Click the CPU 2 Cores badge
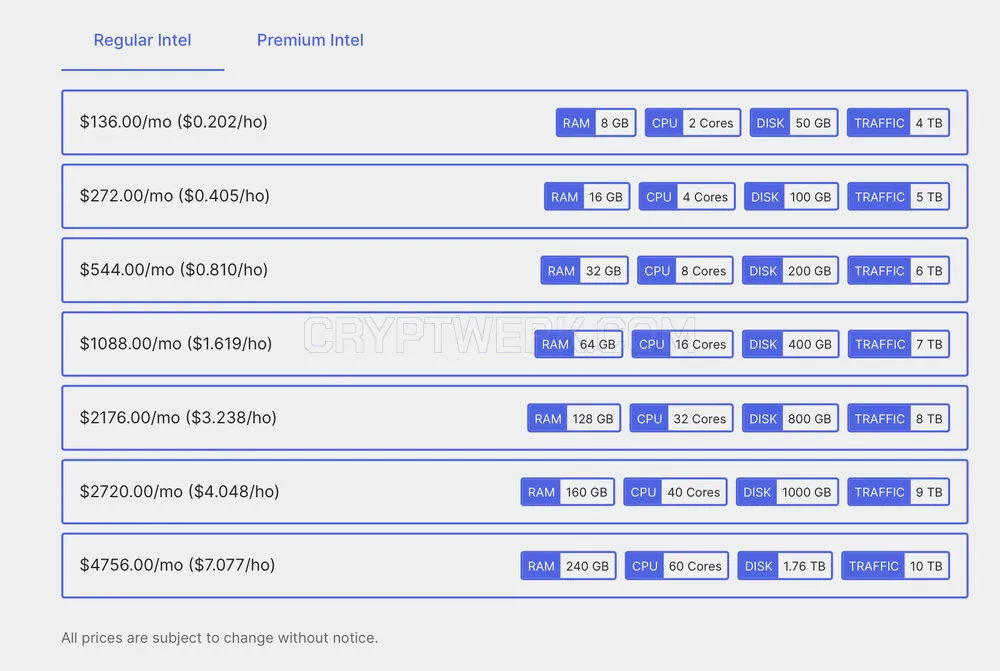Image resolution: width=1000 pixels, height=671 pixels. pos(693,122)
